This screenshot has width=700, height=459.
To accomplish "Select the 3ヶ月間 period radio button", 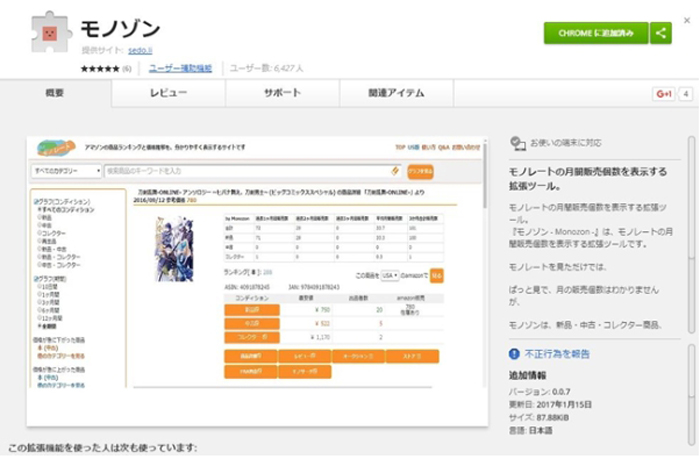I will (x=40, y=302).
